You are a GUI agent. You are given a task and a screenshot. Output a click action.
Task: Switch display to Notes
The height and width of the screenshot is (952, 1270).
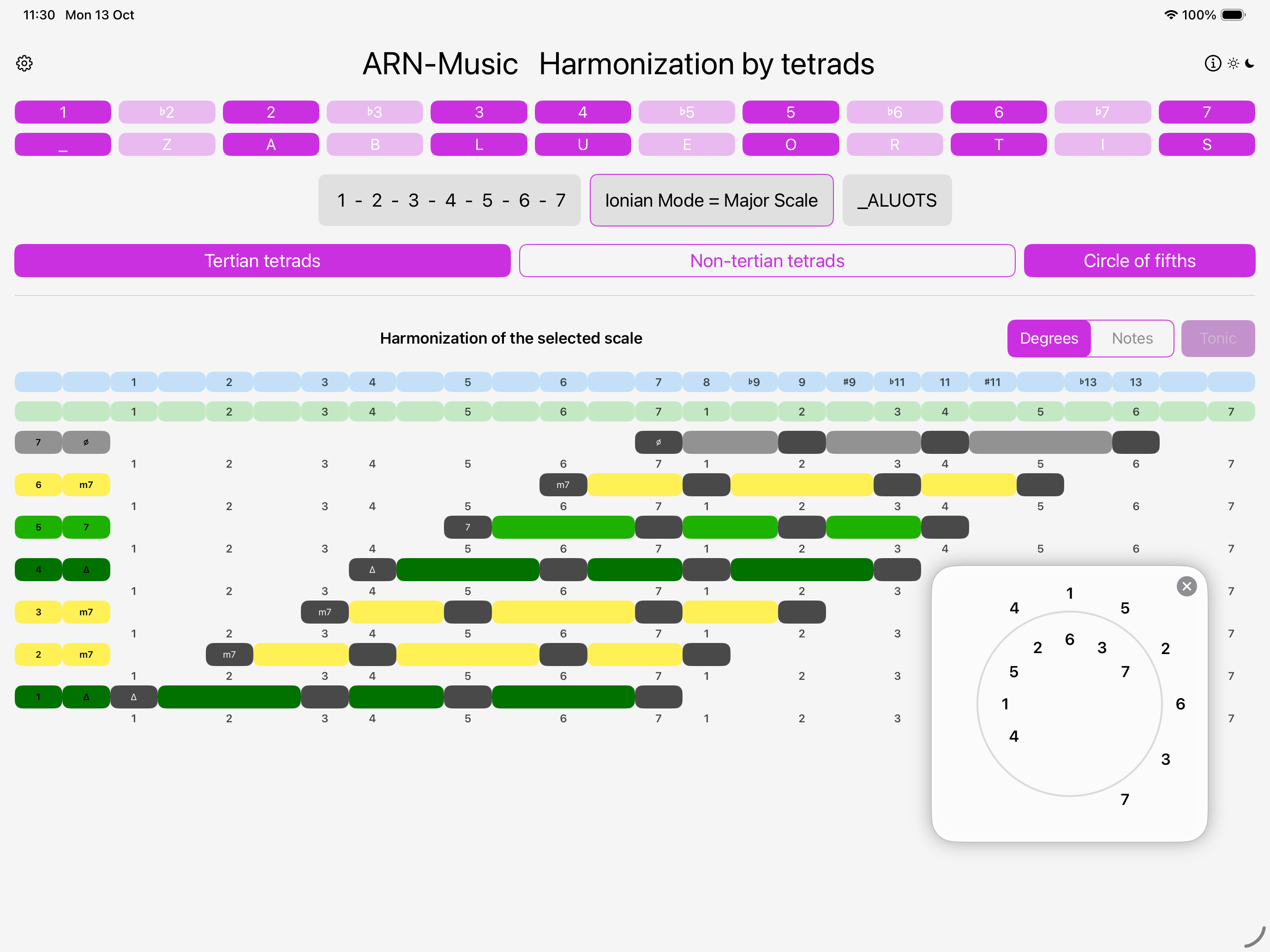point(1132,339)
